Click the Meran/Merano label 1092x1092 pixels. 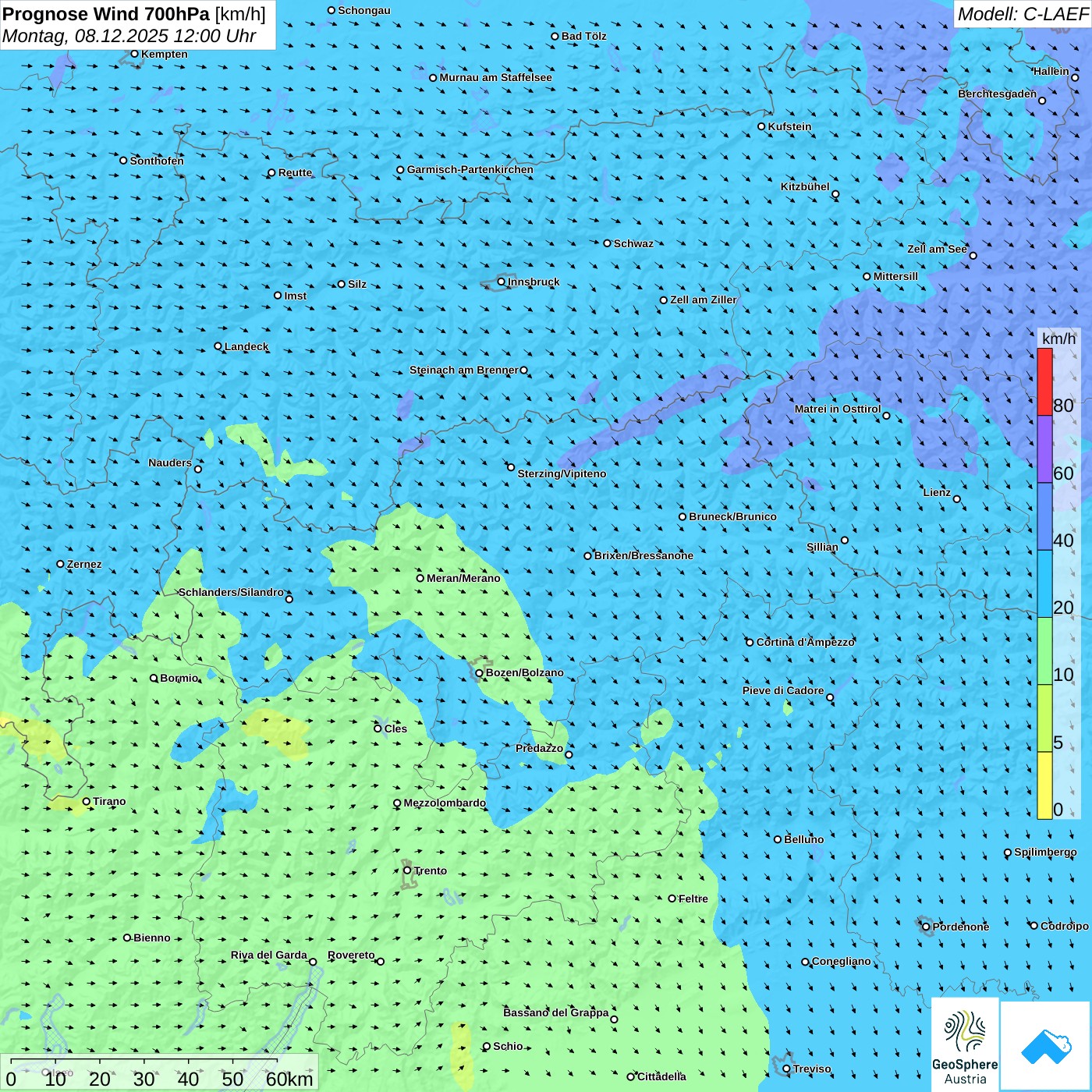[463, 578]
